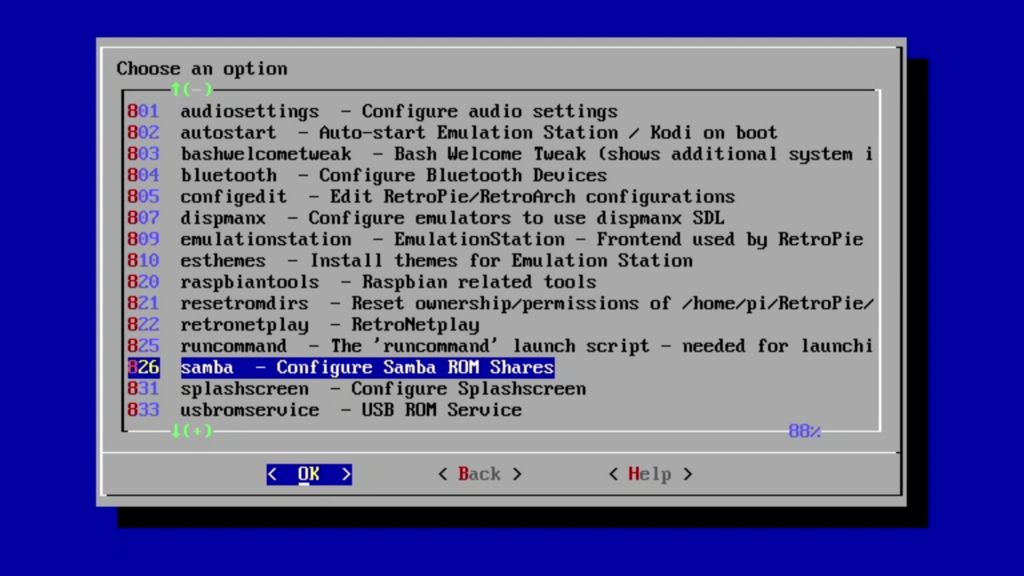Click tag number 826
Image resolution: width=1024 pixels, height=576 pixels.
point(143,367)
